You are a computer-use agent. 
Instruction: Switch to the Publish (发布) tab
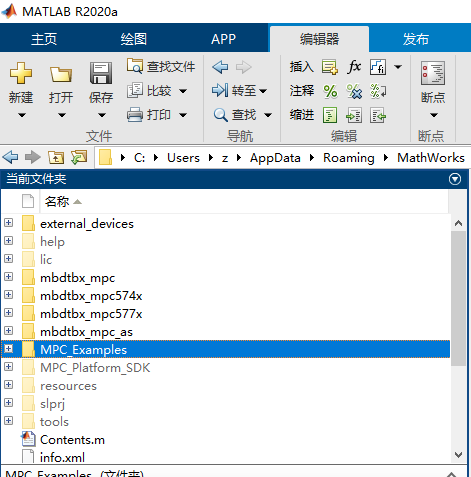(416, 39)
